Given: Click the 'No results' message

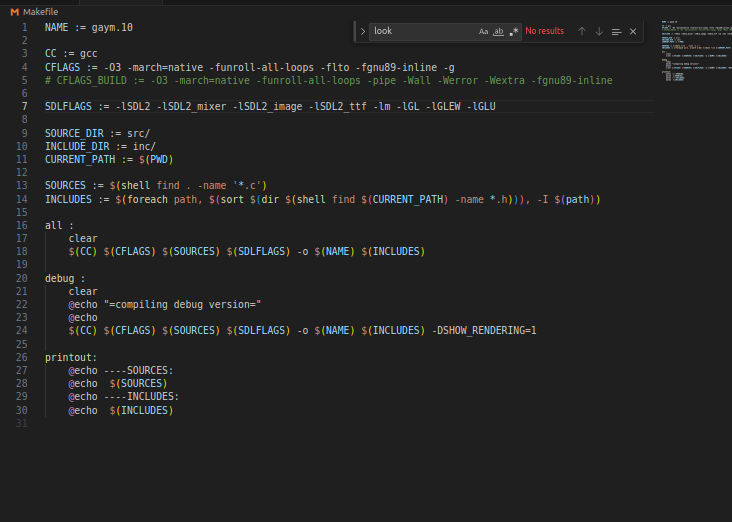Looking at the screenshot, I should coord(544,31).
